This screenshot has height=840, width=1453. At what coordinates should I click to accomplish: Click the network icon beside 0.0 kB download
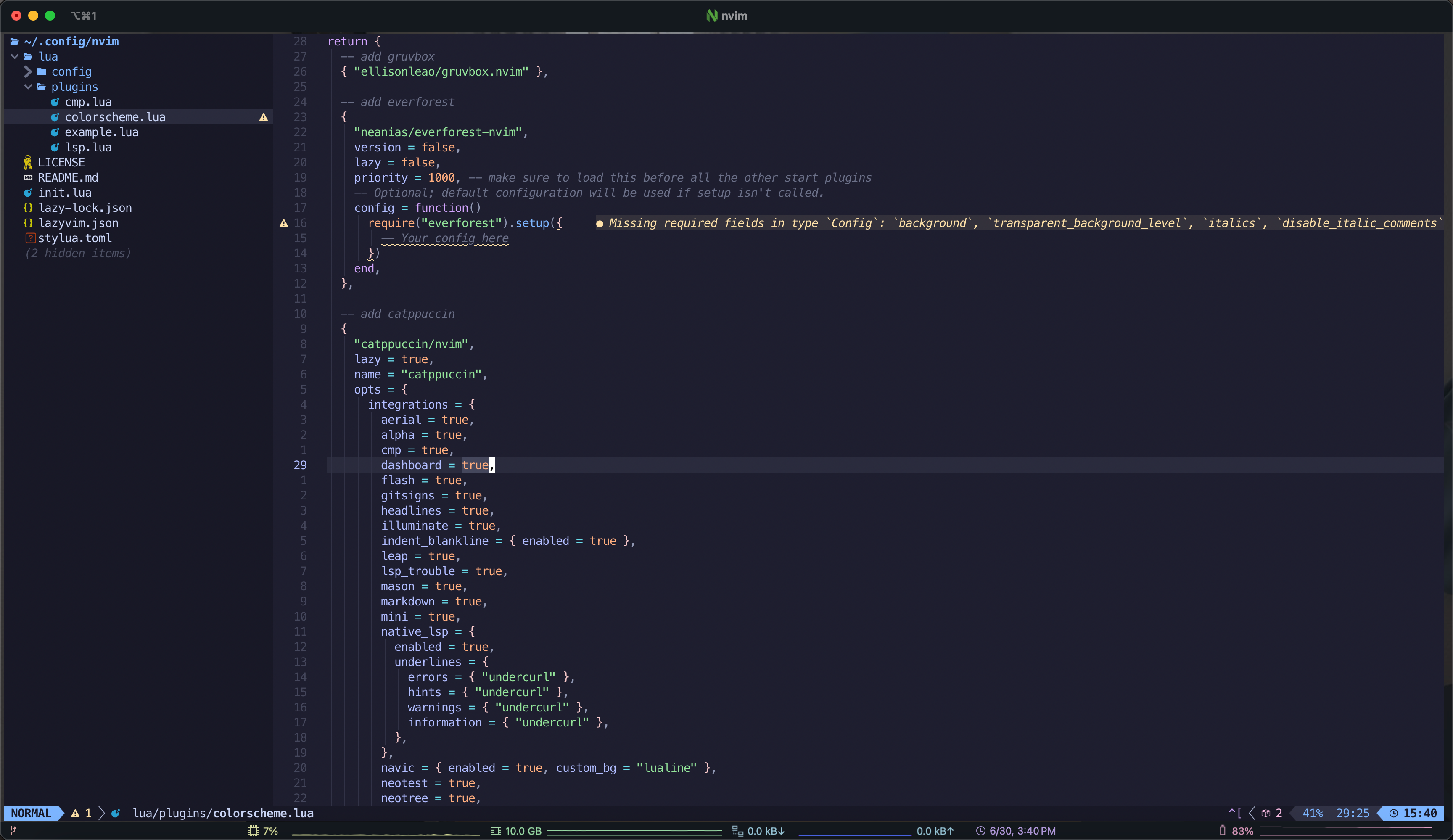tap(737, 831)
